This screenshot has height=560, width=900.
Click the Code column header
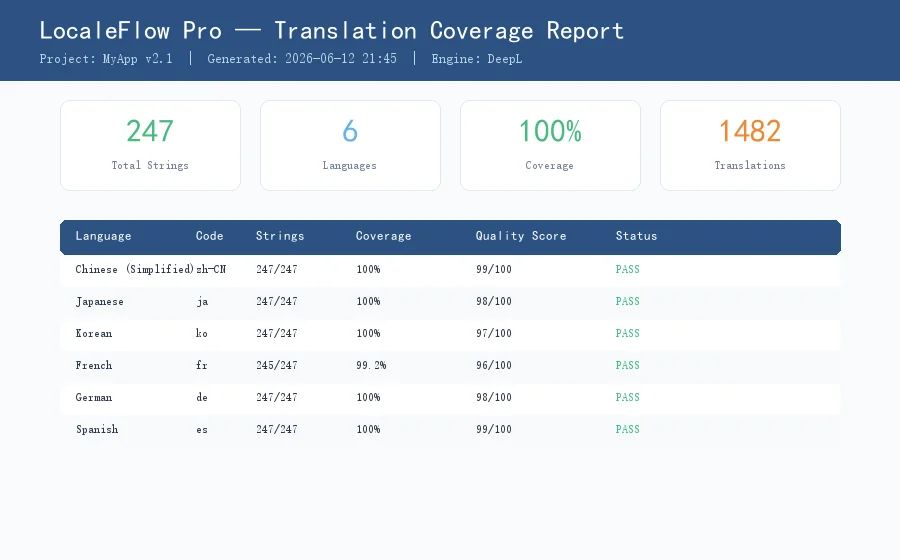(x=210, y=236)
